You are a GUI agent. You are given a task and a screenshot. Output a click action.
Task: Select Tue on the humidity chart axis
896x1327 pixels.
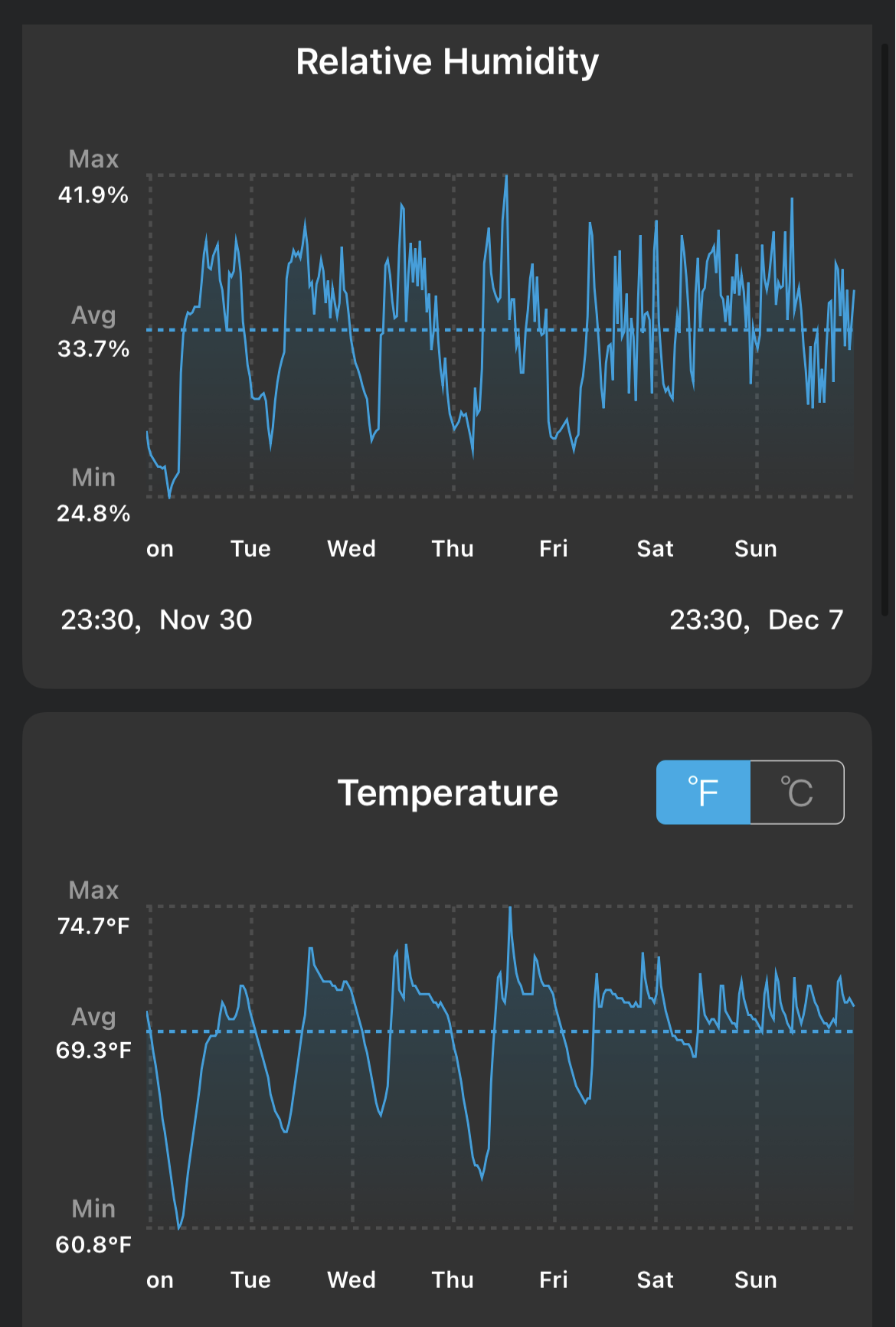(250, 548)
